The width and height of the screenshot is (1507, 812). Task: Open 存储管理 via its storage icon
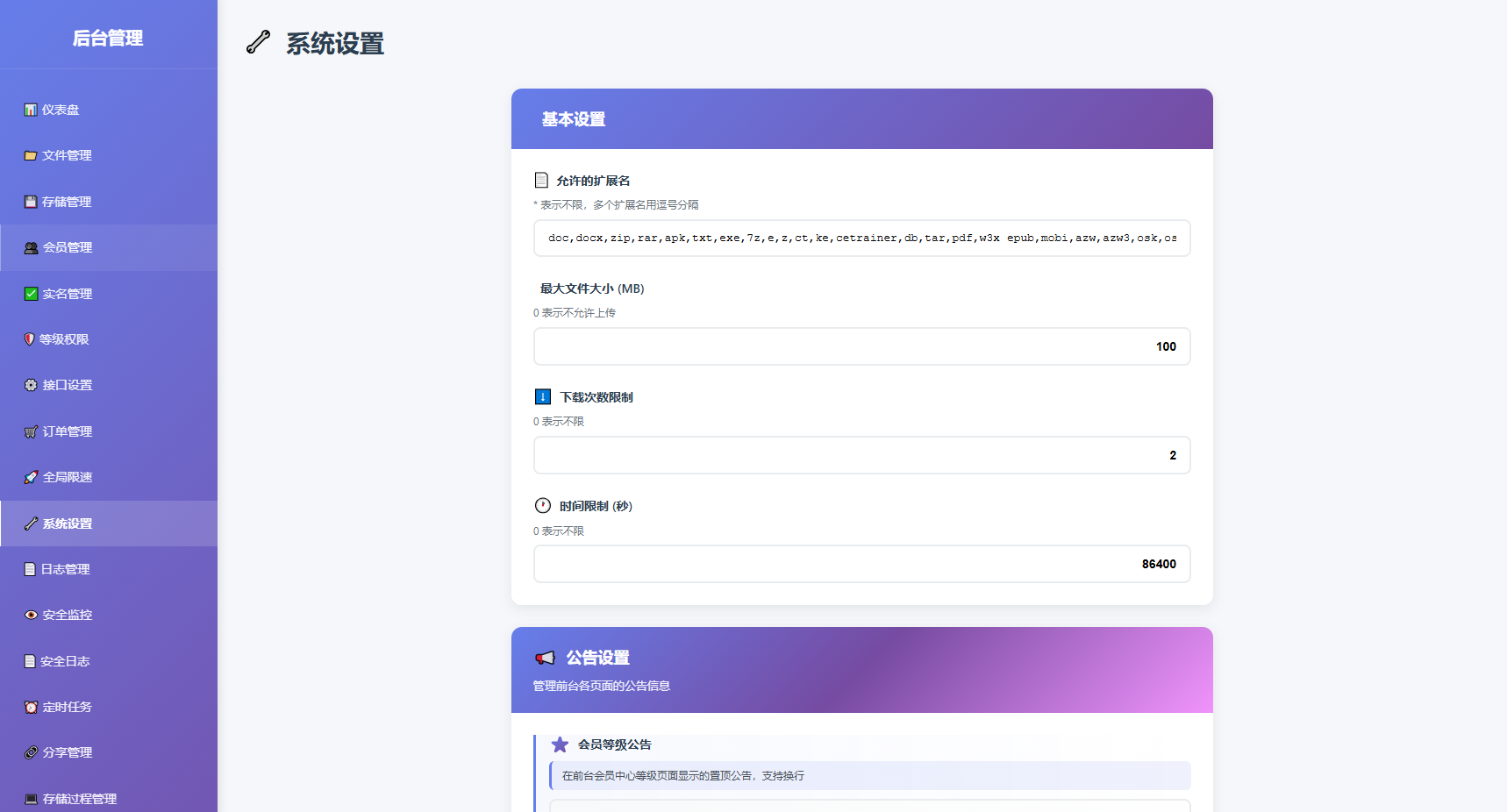click(29, 201)
